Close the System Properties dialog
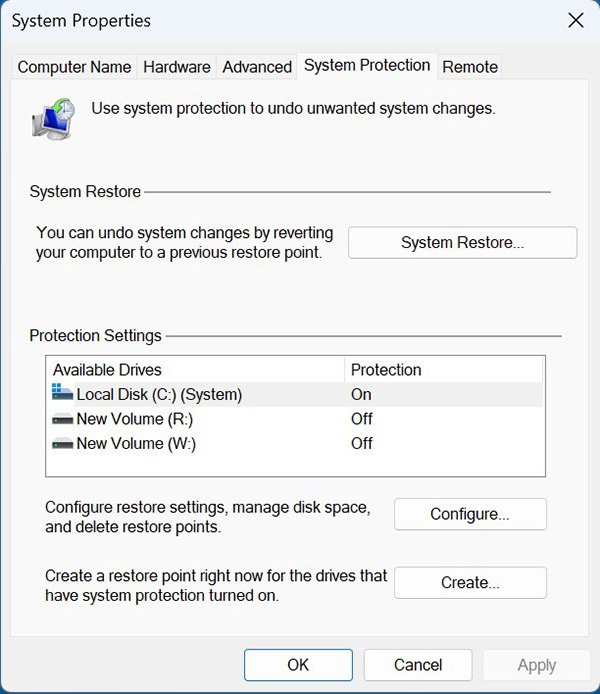The height and width of the screenshot is (694, 600). click(x=575, y=20)
